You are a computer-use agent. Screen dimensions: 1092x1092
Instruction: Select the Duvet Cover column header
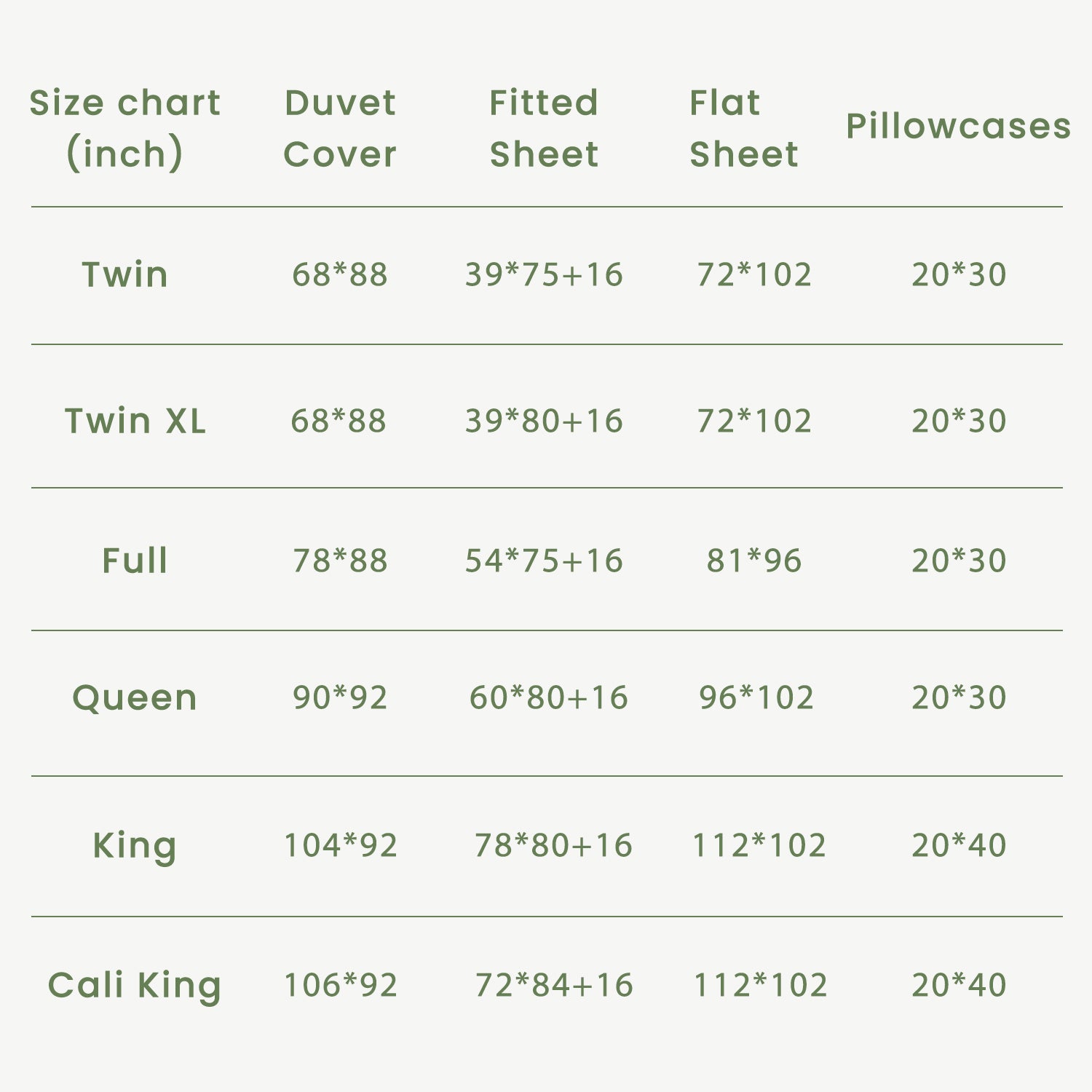(340, 128)
